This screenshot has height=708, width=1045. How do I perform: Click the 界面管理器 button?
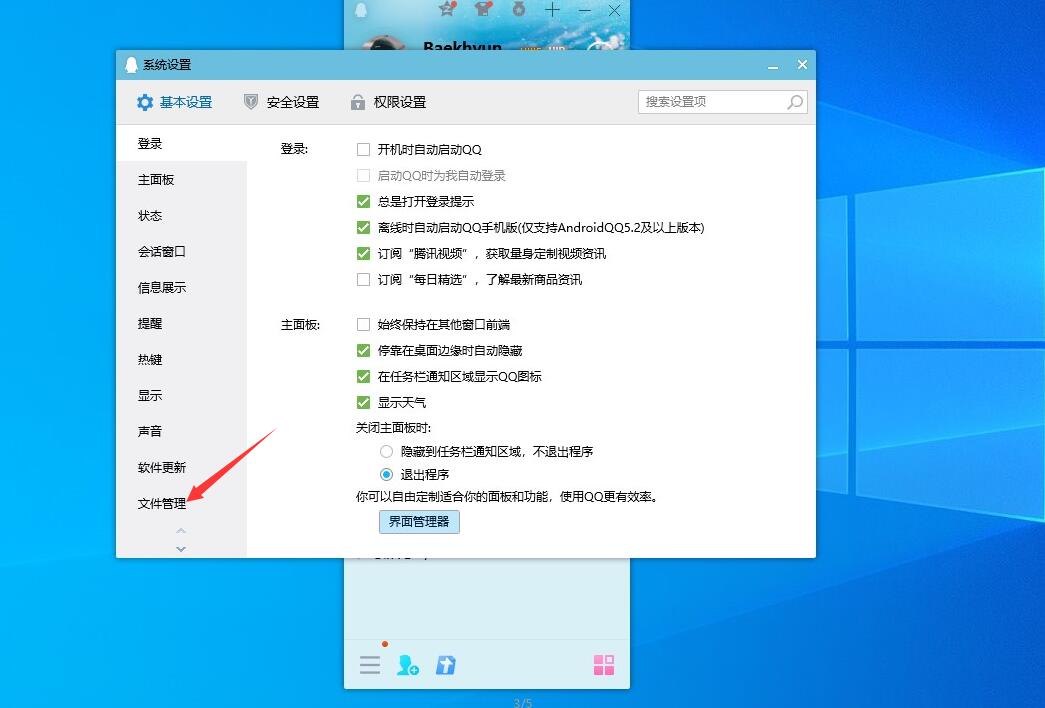419,521
